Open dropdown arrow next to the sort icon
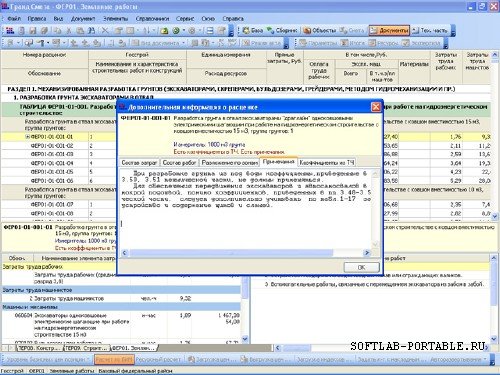This screenshot has height=375, width=500. click(154, 31)
